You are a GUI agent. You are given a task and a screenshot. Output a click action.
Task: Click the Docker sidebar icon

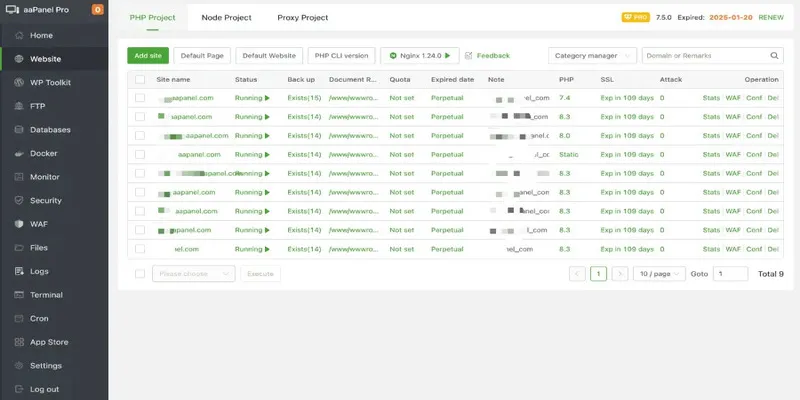click(x=16, y=153)
